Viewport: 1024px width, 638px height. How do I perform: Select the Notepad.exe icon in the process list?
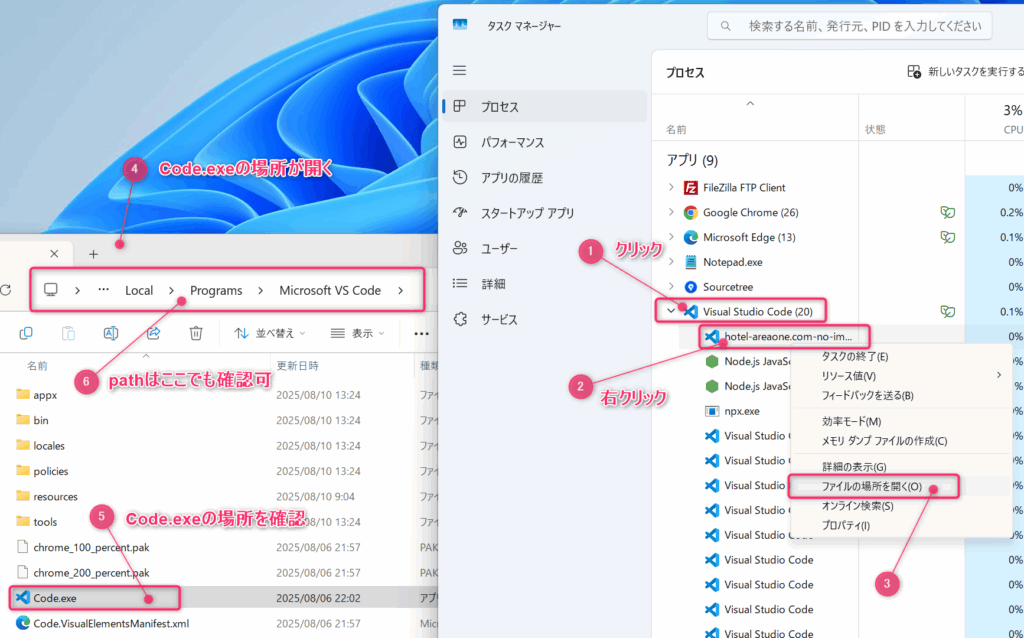point(690,263)
